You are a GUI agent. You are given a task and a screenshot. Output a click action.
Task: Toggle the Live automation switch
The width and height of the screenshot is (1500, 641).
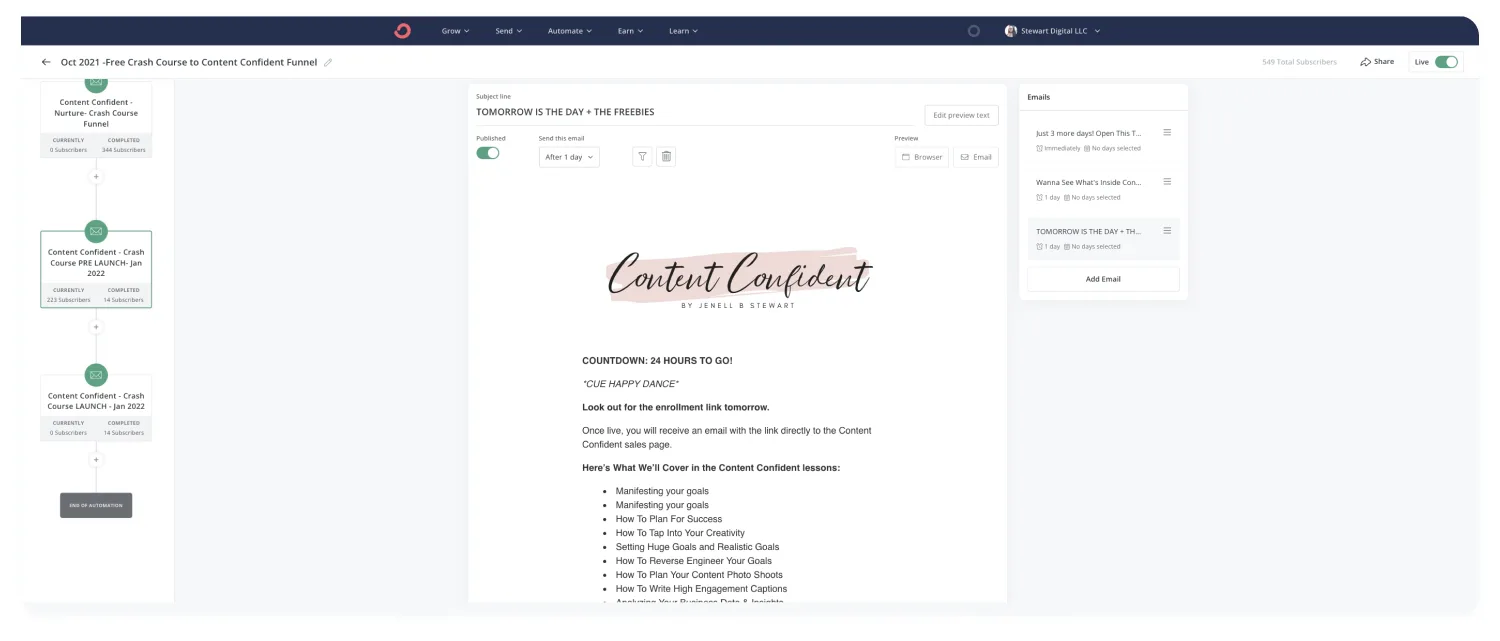pyautogui.click(x=1445, y=62)
